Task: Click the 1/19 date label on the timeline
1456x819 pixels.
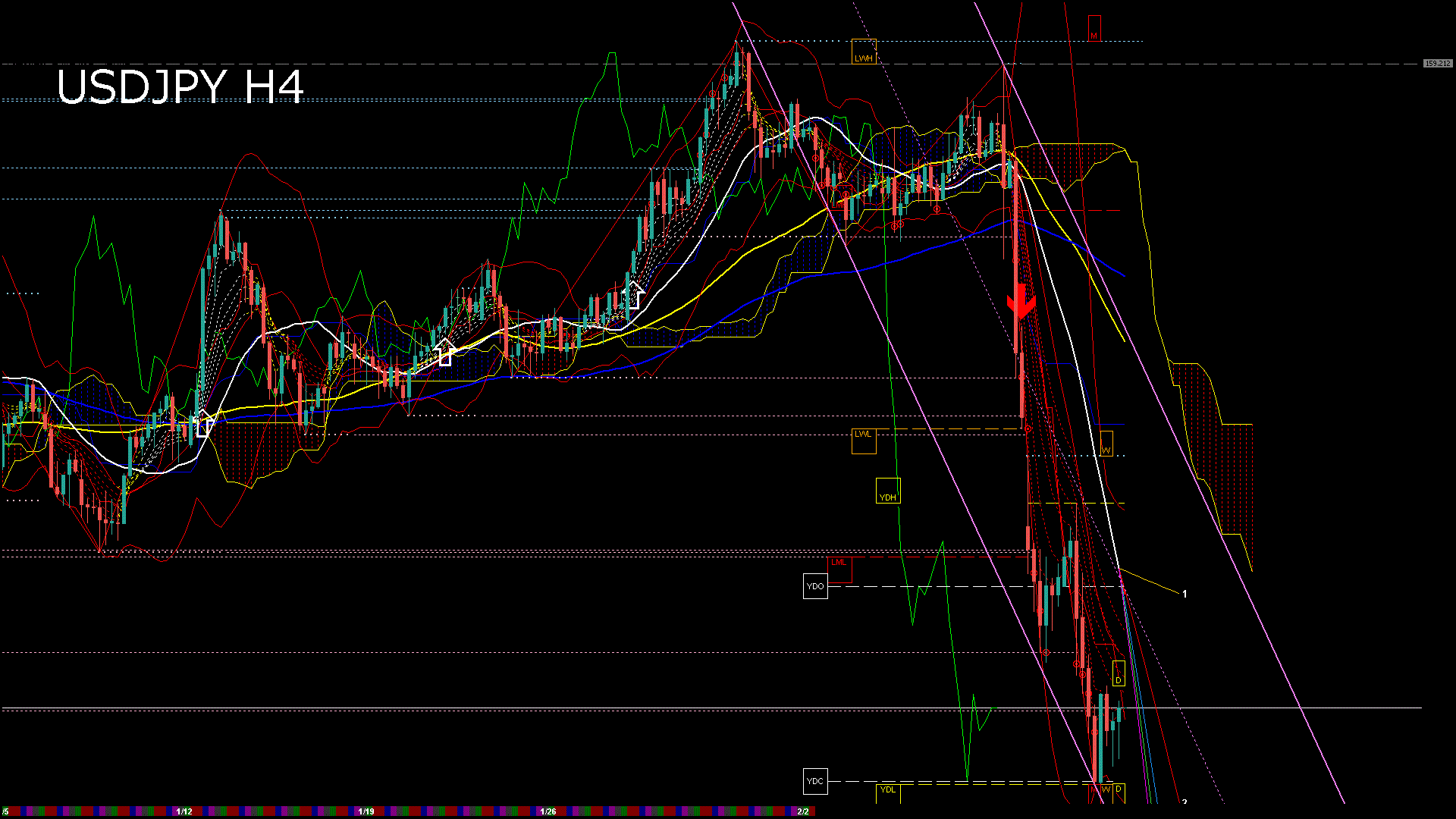Action: pyautogui.click(x=367, y=811)
